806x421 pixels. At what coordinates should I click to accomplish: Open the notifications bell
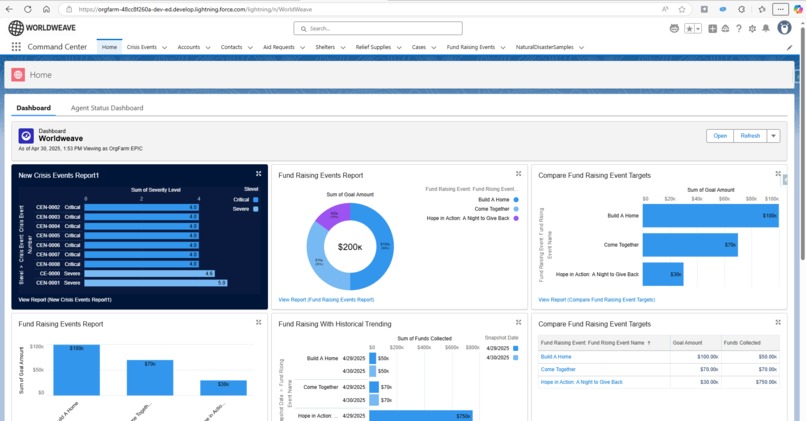coord(766,29)
